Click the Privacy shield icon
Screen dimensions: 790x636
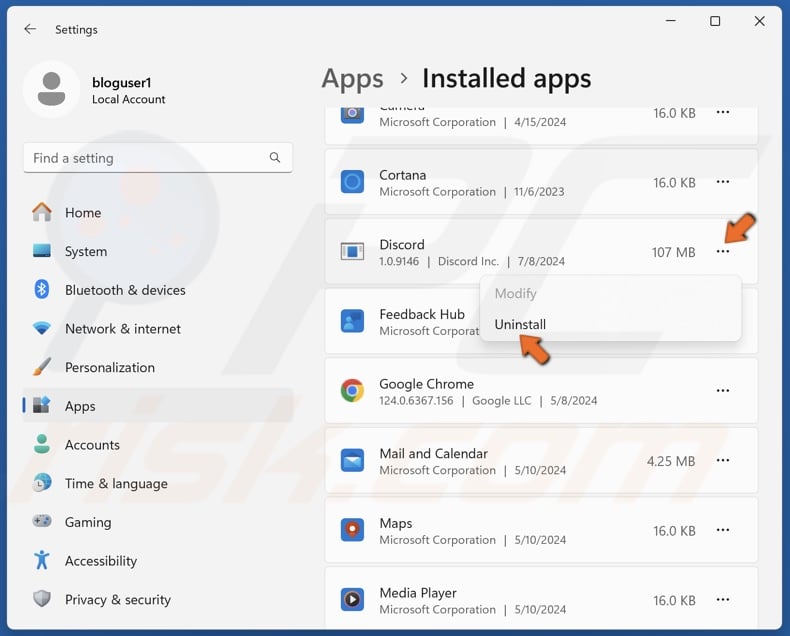coord(42,599)
